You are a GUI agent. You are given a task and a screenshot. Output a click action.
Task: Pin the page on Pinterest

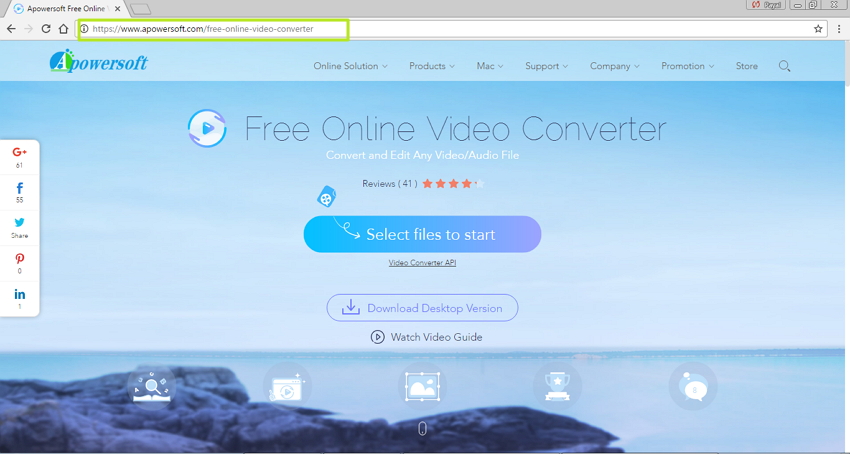[x=20, y=264]
